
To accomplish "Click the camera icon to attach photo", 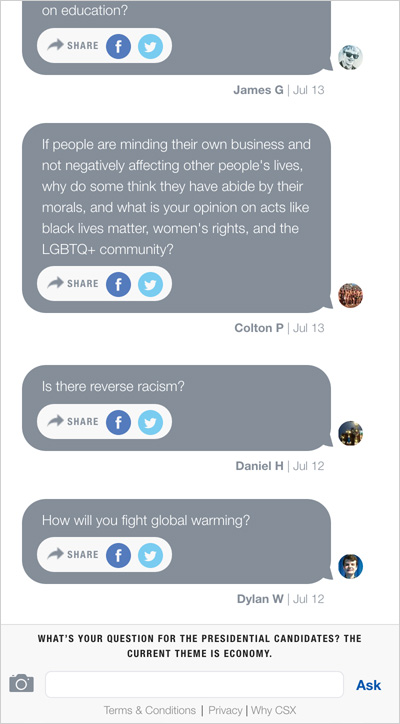I will tap(22, 683).
